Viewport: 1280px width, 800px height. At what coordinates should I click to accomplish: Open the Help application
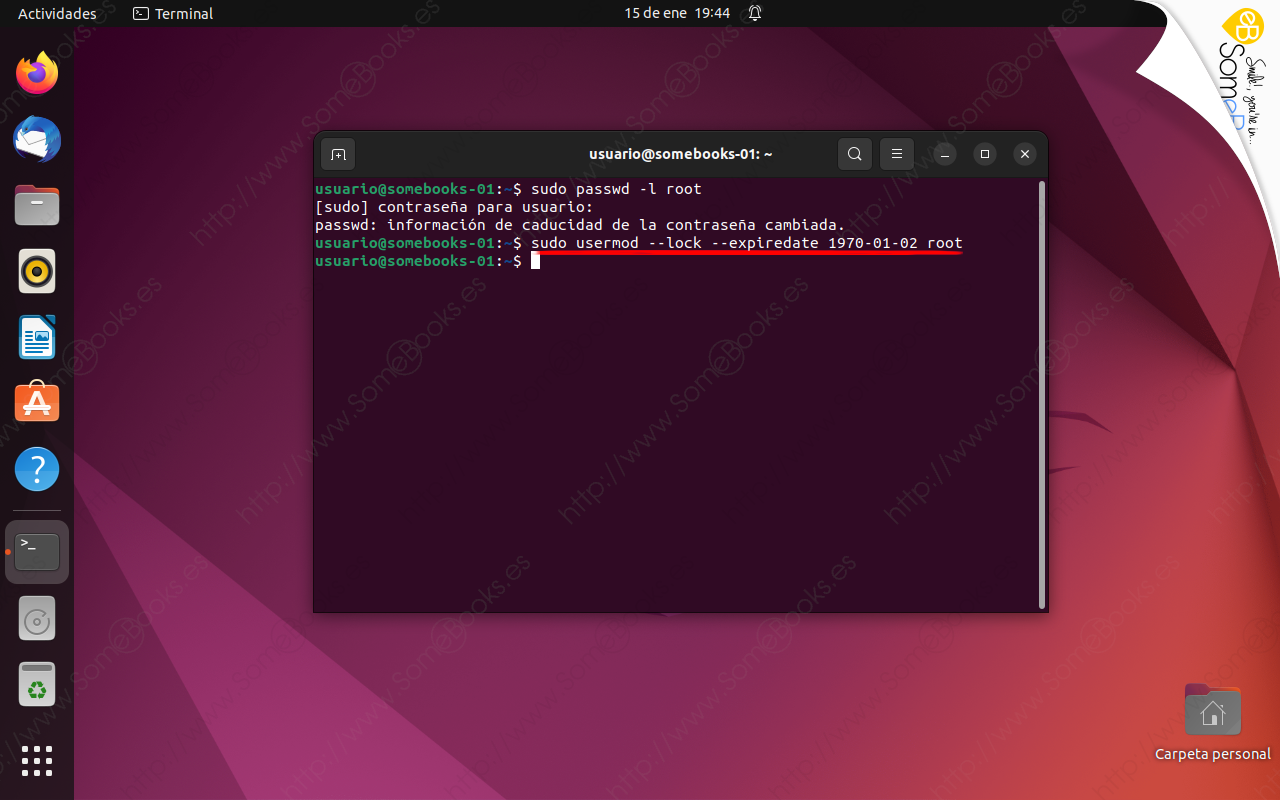tap(36, 468)
